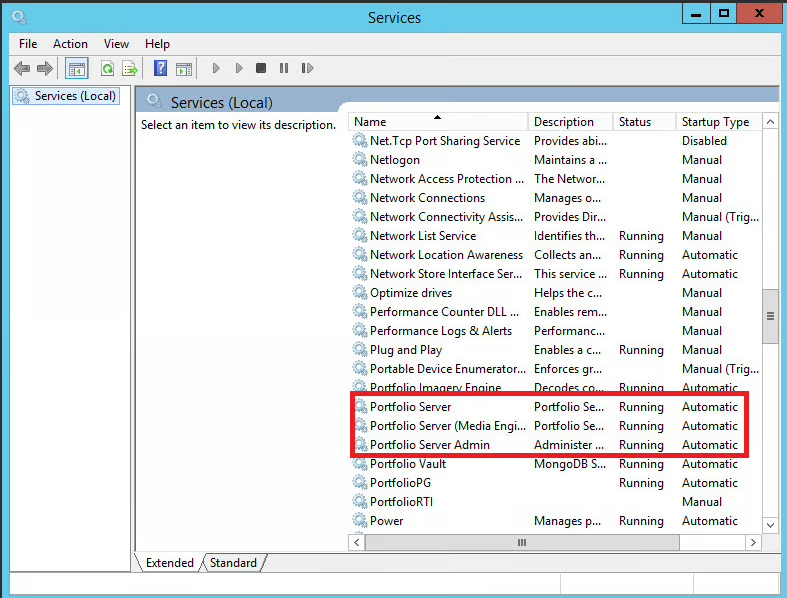787x598 pixels.
Task: Select the Net.Tcp Port Sharing Service row
Action: 555,141
